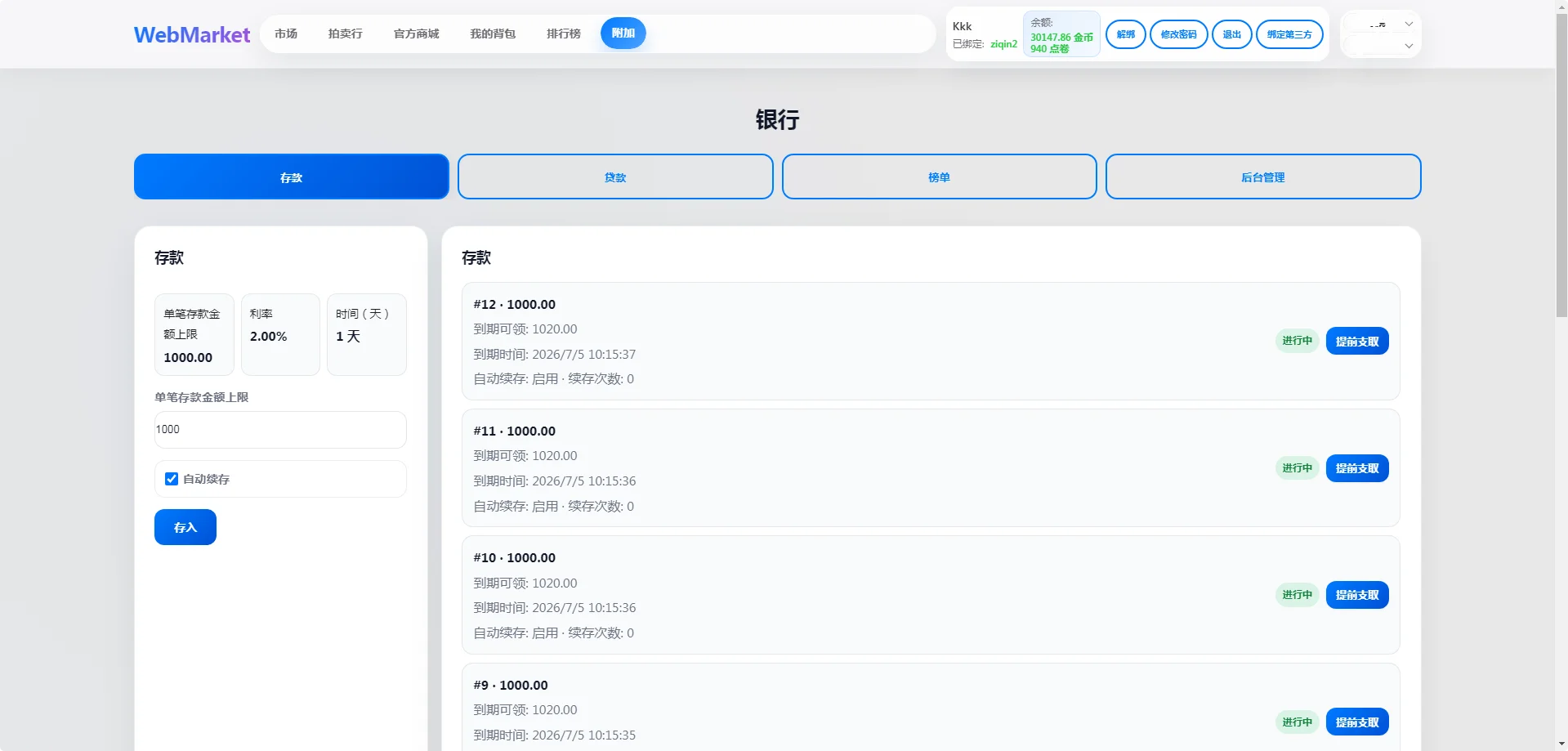1568x751 pixels.
Task: Click the highlighted 附加 nav pill
Action: point(623,34)
